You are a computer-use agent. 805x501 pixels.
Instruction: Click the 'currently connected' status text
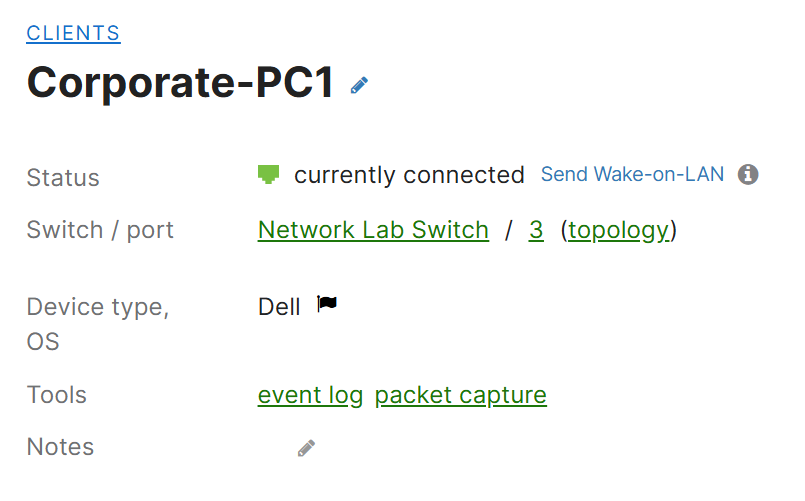click(409, 175)
